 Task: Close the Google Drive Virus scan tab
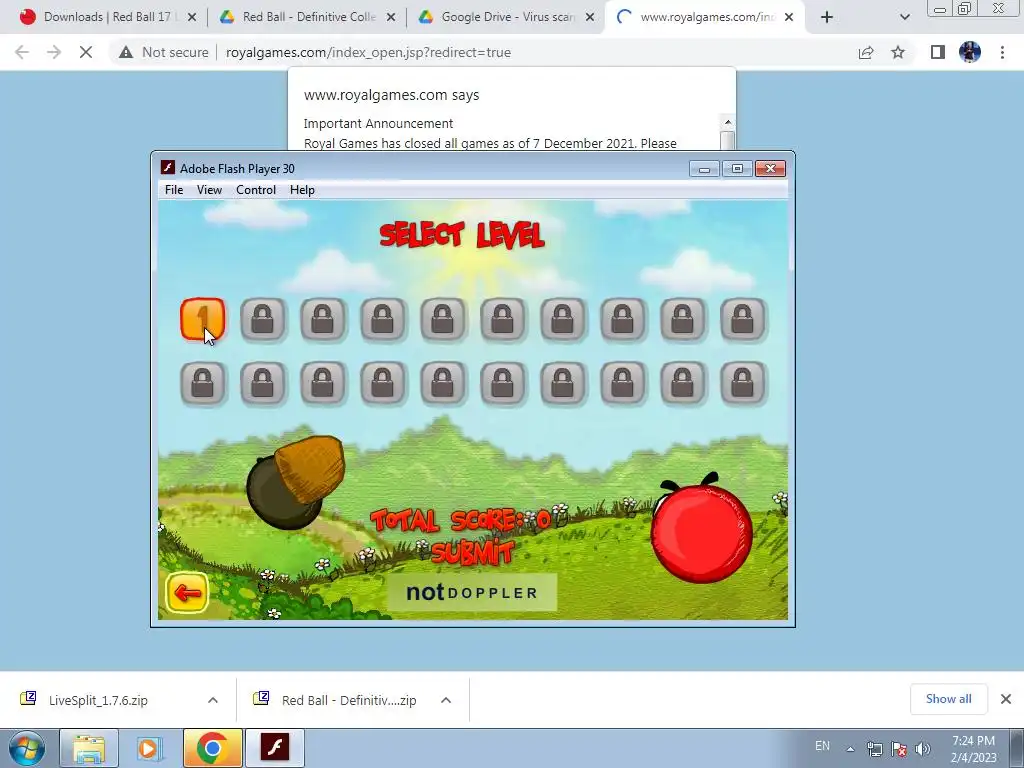(x=590, y=18)
